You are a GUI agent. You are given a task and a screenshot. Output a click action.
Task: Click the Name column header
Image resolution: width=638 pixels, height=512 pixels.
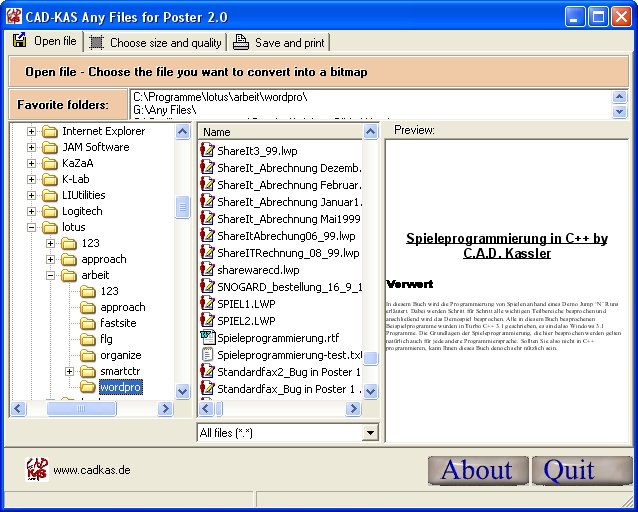[x=217, y=132]
